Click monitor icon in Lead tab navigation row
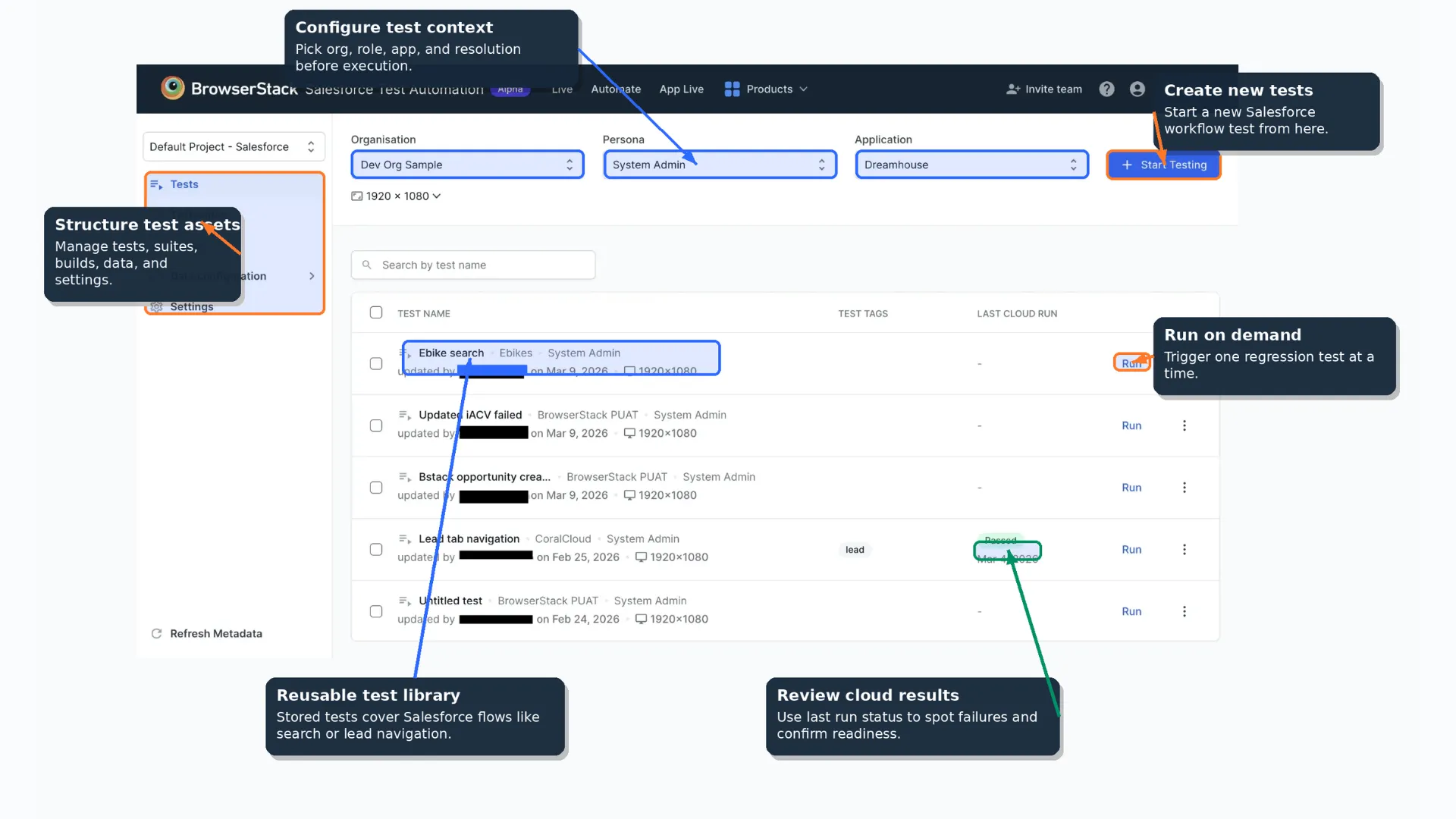Image resolution: width=1456 pixels, height=819 pixels. coord(641,557)
